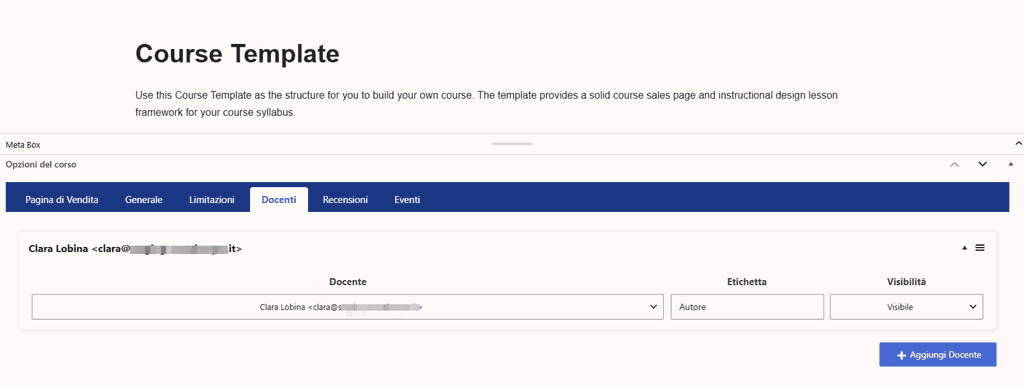Add a teacher with Aggiungi Docente button
Image resolution: width=1024 pixels, height=387 pixels.
pyautogui.click(x=938, y=355)
